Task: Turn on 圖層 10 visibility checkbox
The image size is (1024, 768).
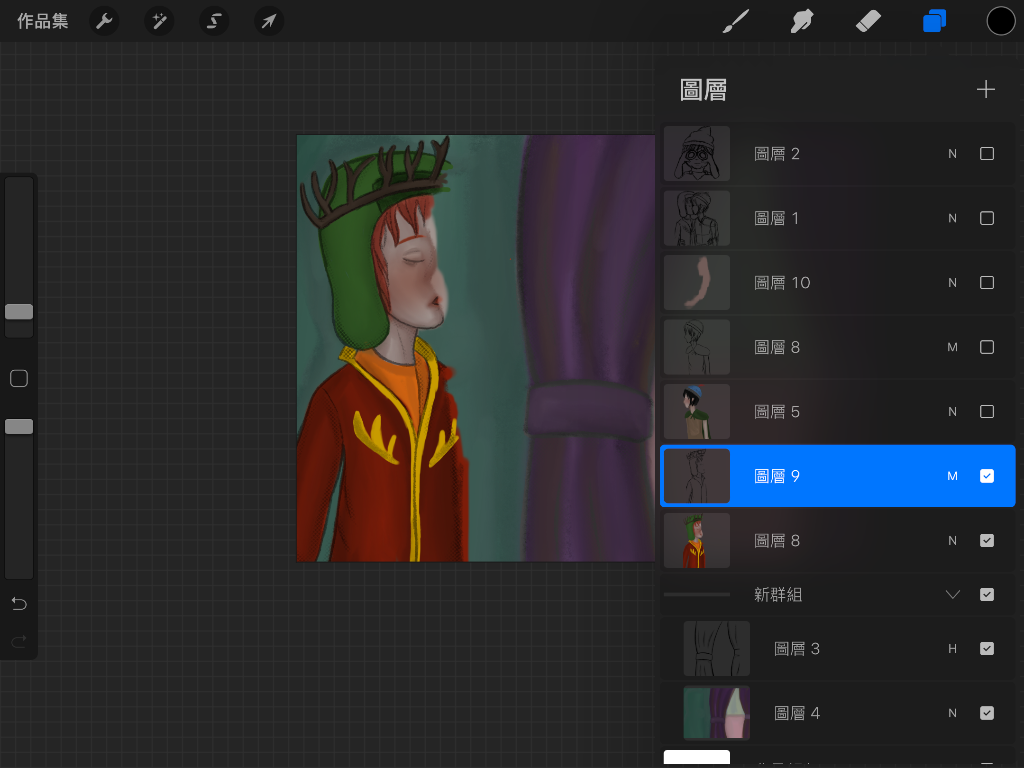Action: tap(987, 283)
